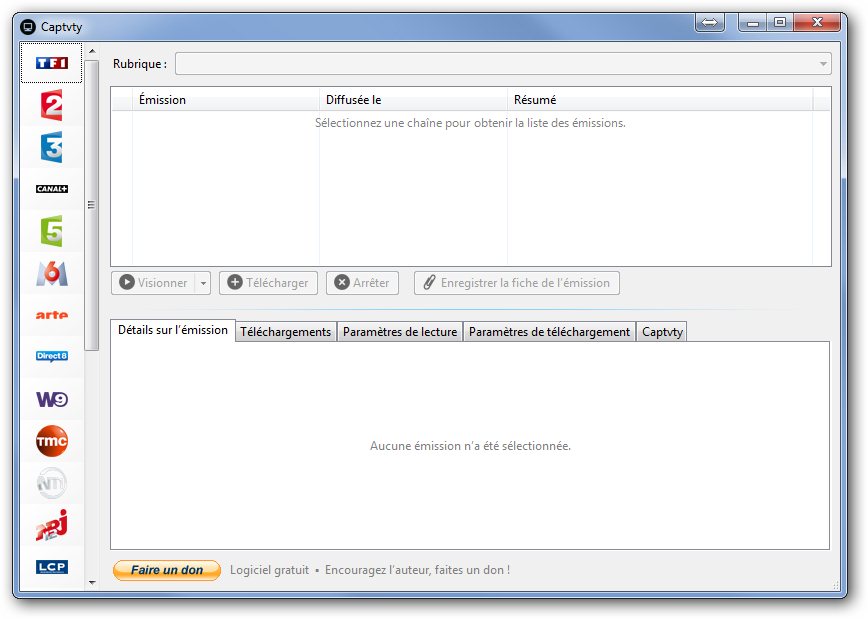Select the W9 channel logo

[x=52, y=399]
